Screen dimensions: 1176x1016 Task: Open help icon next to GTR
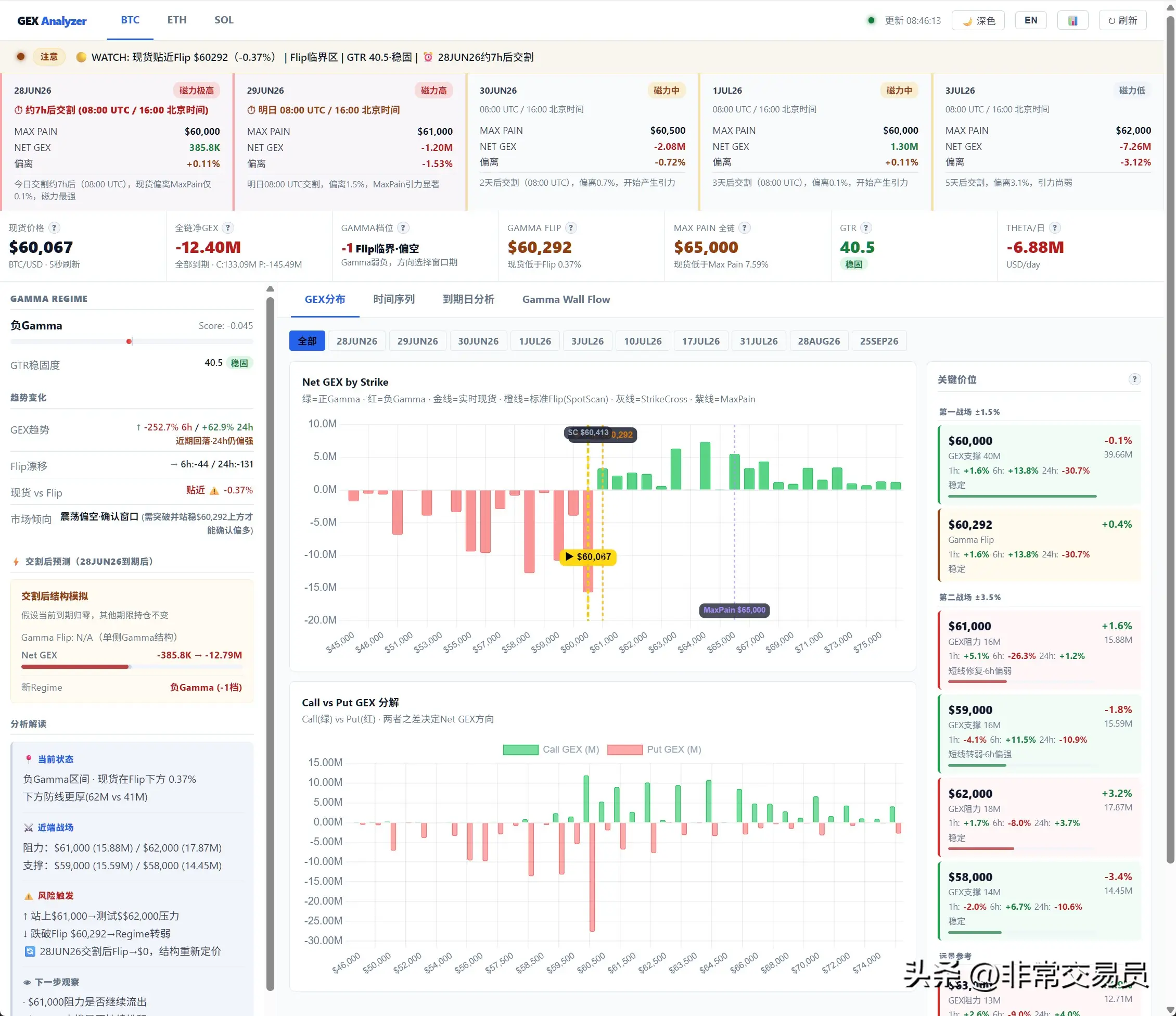(x=865, y=227)
